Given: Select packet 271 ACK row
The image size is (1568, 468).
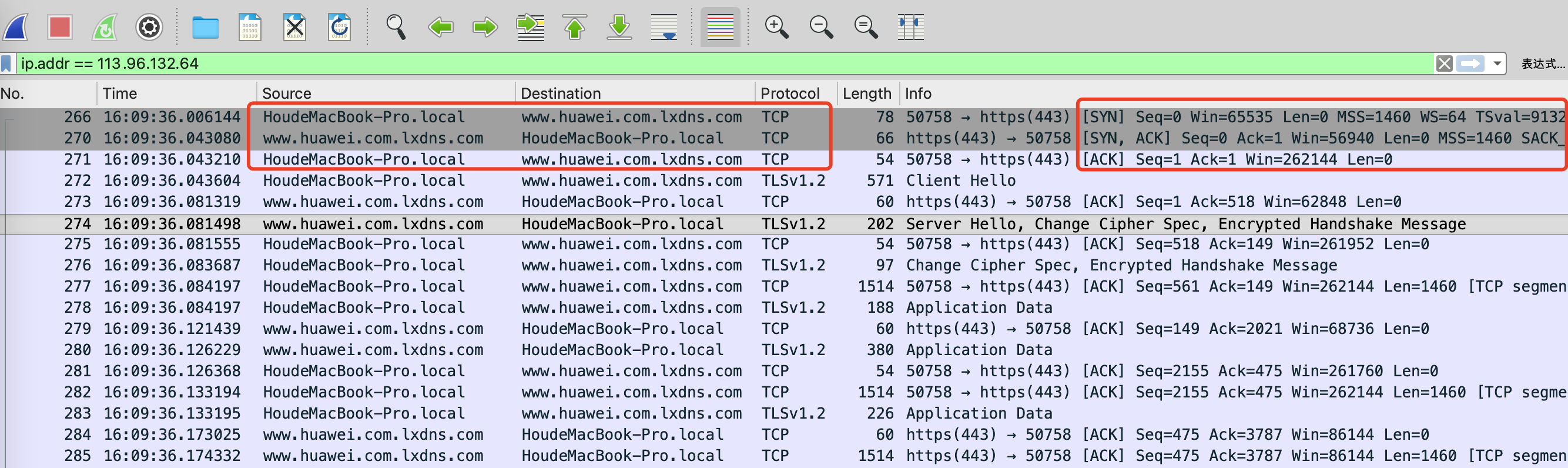Looking at the screenshot, I should coord(784,159).
